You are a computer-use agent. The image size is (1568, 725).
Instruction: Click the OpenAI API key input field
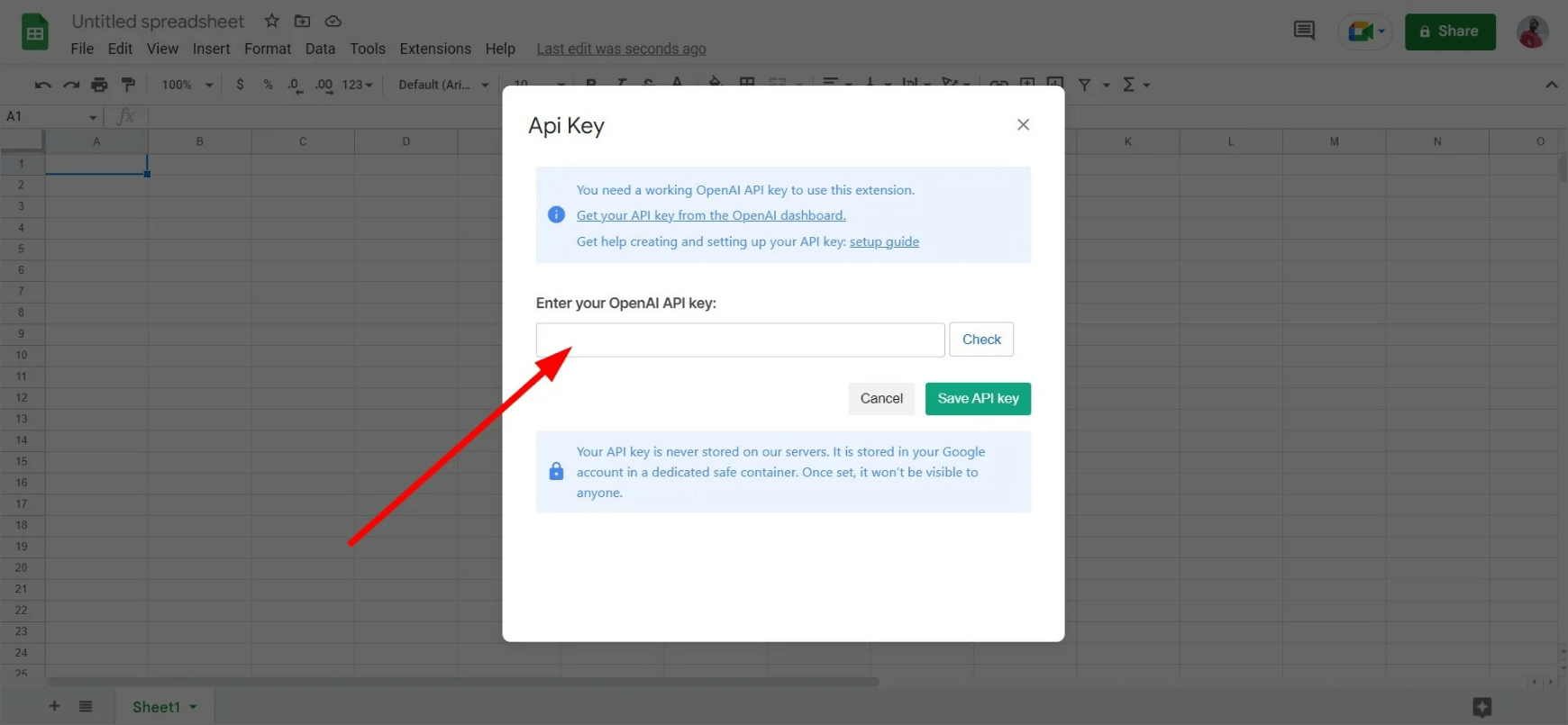pyautogui.click(x=740, y=340)
